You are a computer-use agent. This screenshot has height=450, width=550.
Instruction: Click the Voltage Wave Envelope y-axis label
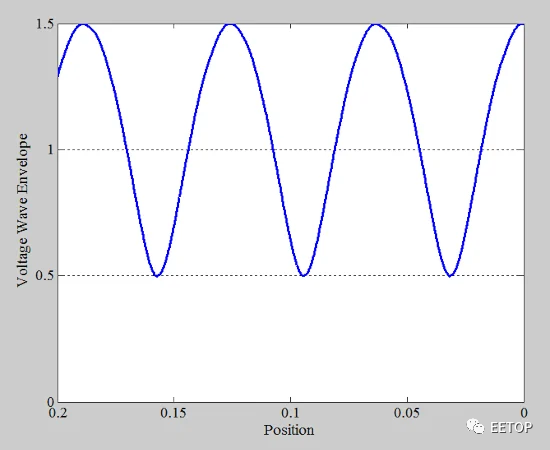pos(22,210)
